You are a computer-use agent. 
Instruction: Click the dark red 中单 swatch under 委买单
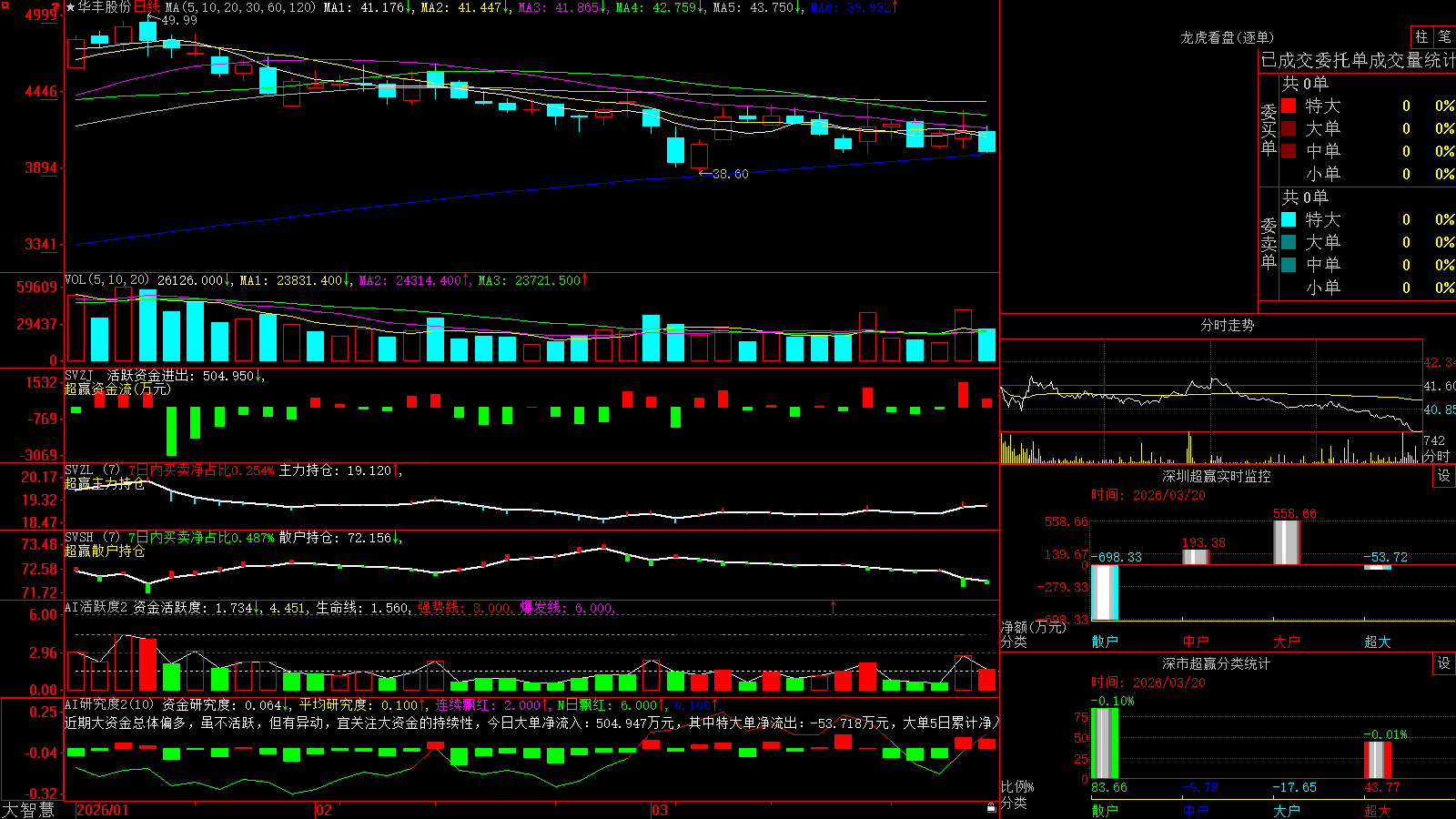pos(1289,151)
